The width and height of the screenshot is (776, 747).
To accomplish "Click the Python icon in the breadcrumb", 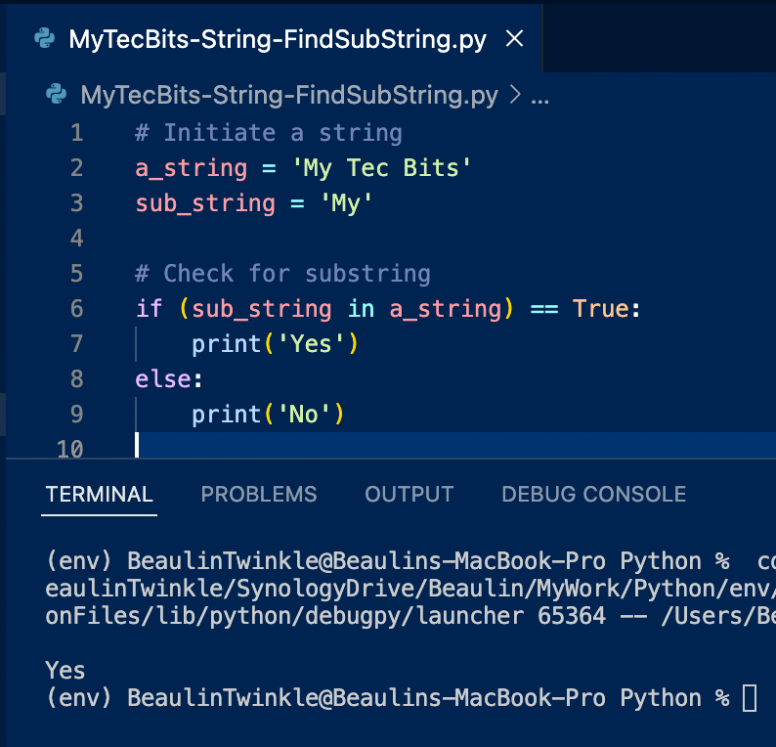I will pyautogui.click(x=56, y=94).
